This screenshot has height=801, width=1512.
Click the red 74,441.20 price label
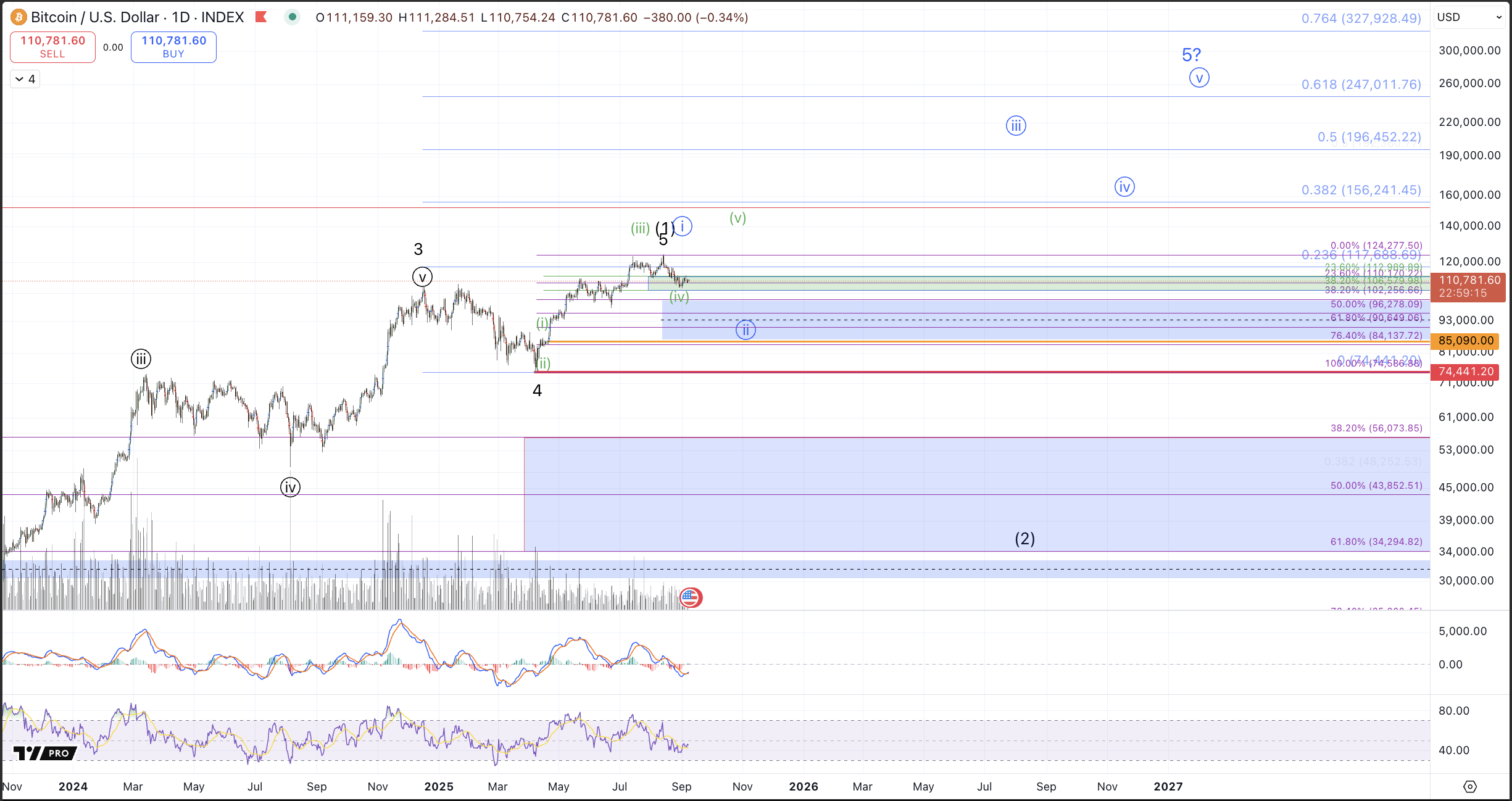1466,371
